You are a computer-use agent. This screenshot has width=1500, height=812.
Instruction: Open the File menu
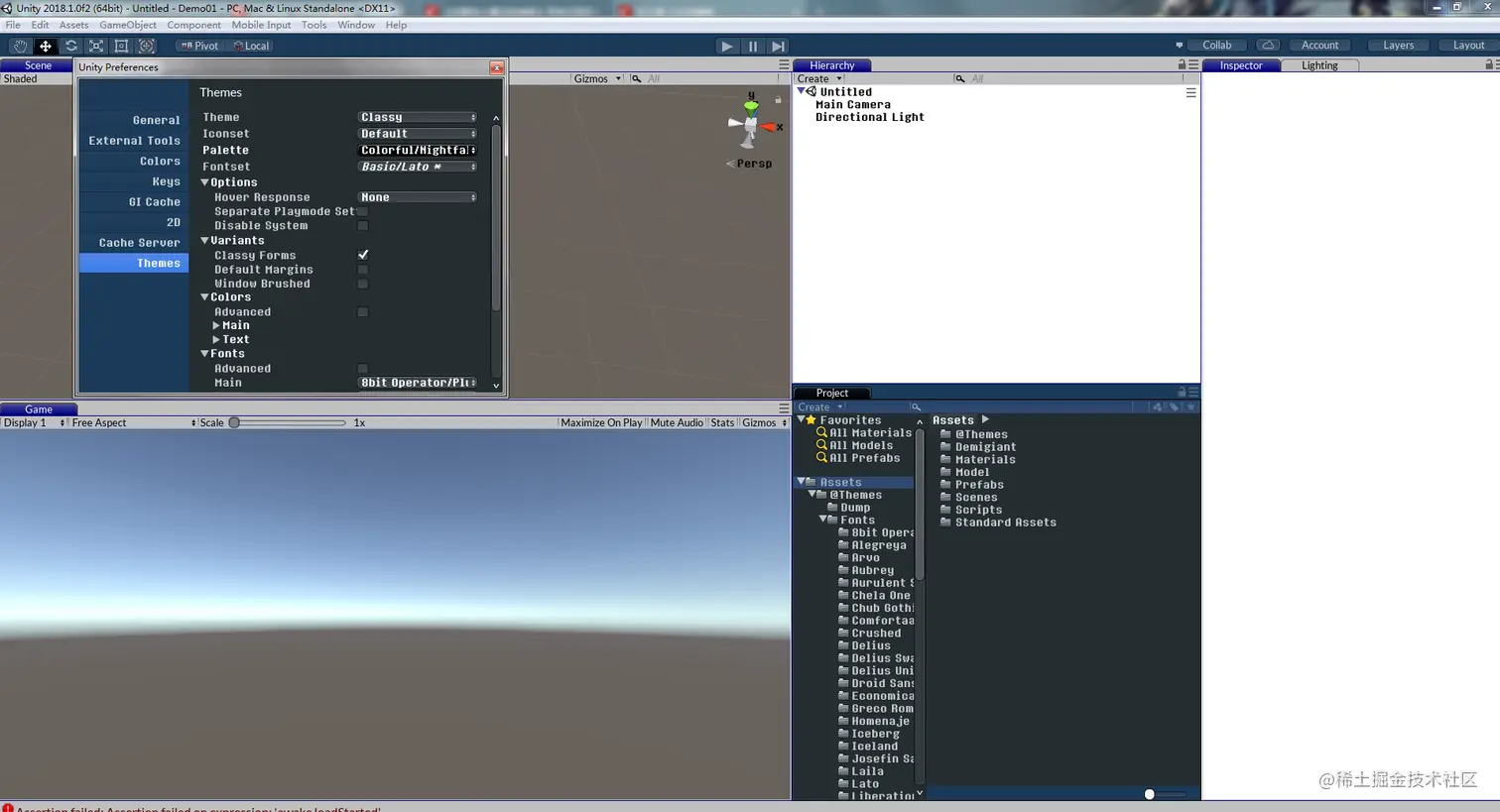(x=13, y=25)
